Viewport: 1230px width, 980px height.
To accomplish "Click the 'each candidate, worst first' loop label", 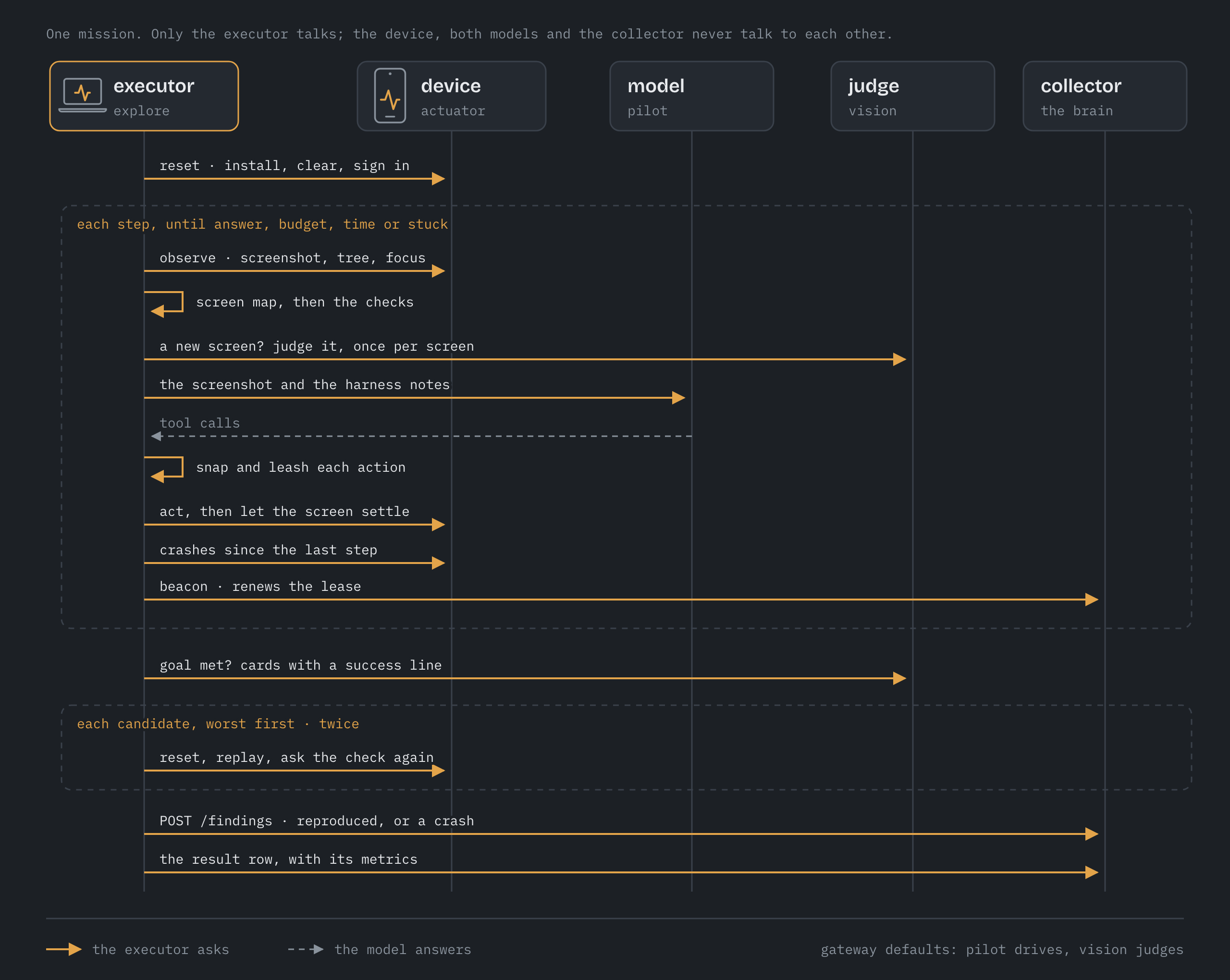I will click(218, 724).
